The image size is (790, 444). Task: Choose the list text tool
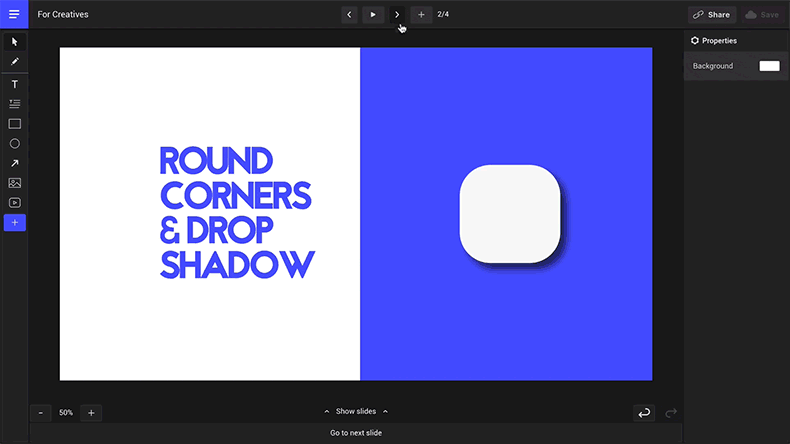[x=14, y=104]
